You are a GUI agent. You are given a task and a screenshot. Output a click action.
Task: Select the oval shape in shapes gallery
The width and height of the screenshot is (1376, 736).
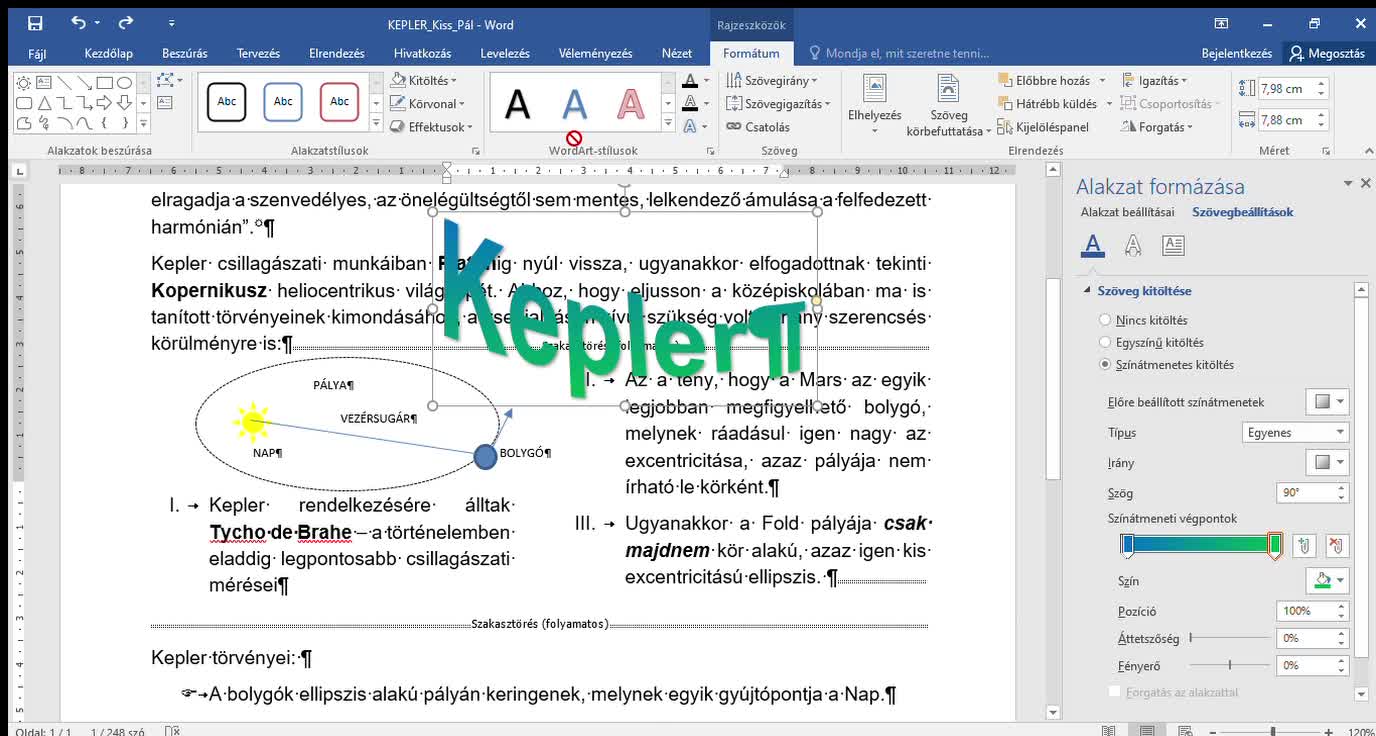(124, 83)
